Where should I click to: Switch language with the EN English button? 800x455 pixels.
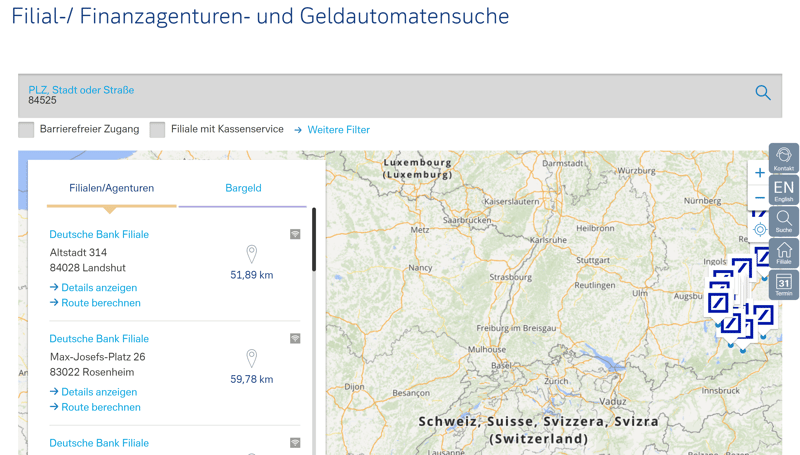point(783,190)
